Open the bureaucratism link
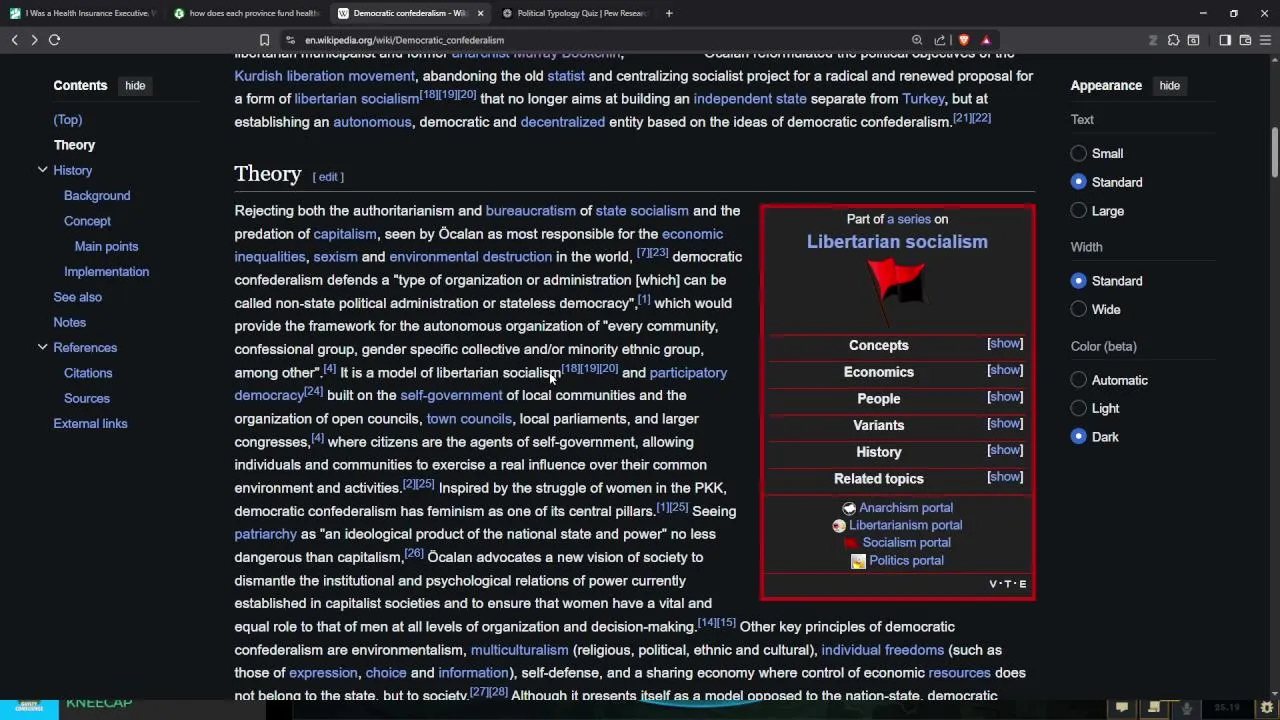1280x720 pixels. pos(530,211)
